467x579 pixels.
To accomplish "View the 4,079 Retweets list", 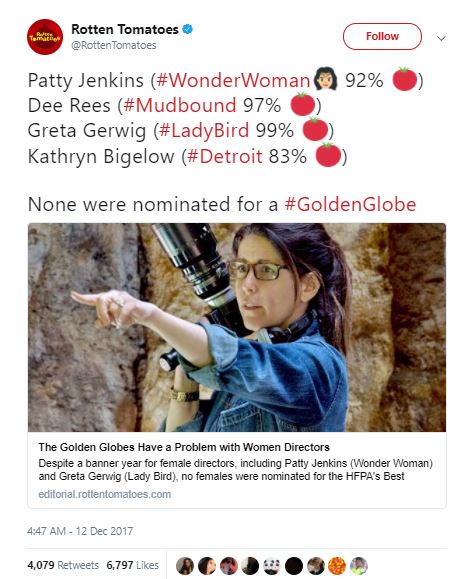I will (63, 565).
